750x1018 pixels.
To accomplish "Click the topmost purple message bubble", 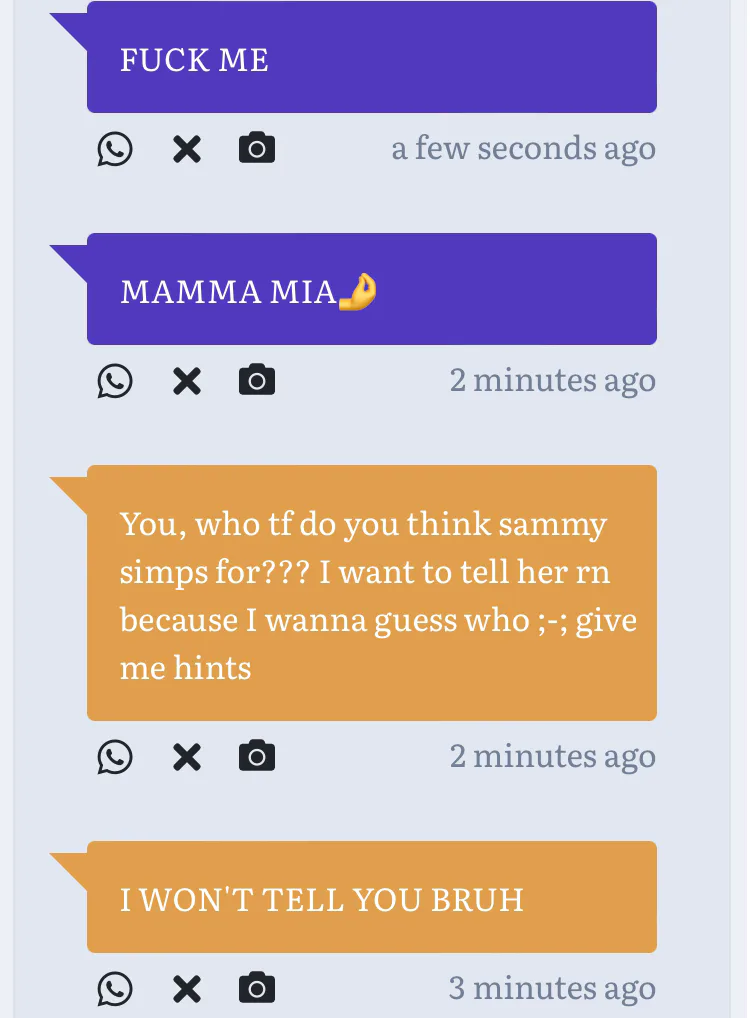I will [x=372, y=58].
